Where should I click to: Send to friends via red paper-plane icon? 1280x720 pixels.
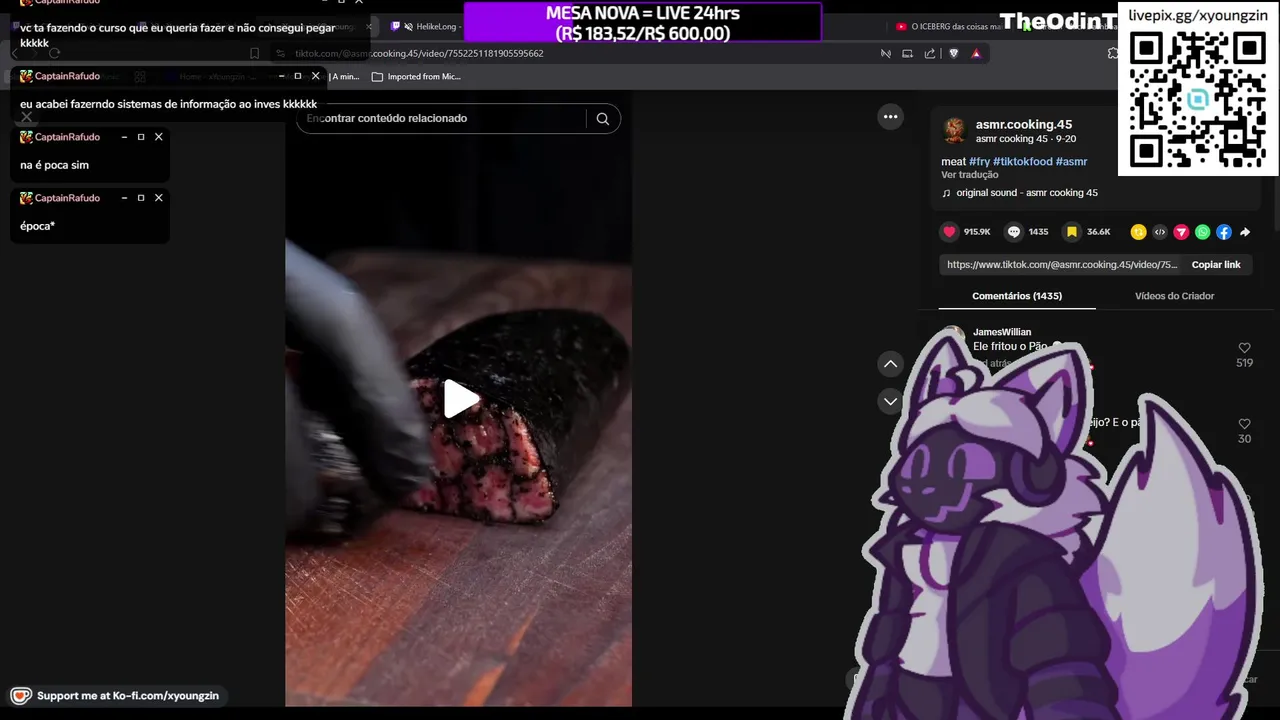(x=1181, y=232)
